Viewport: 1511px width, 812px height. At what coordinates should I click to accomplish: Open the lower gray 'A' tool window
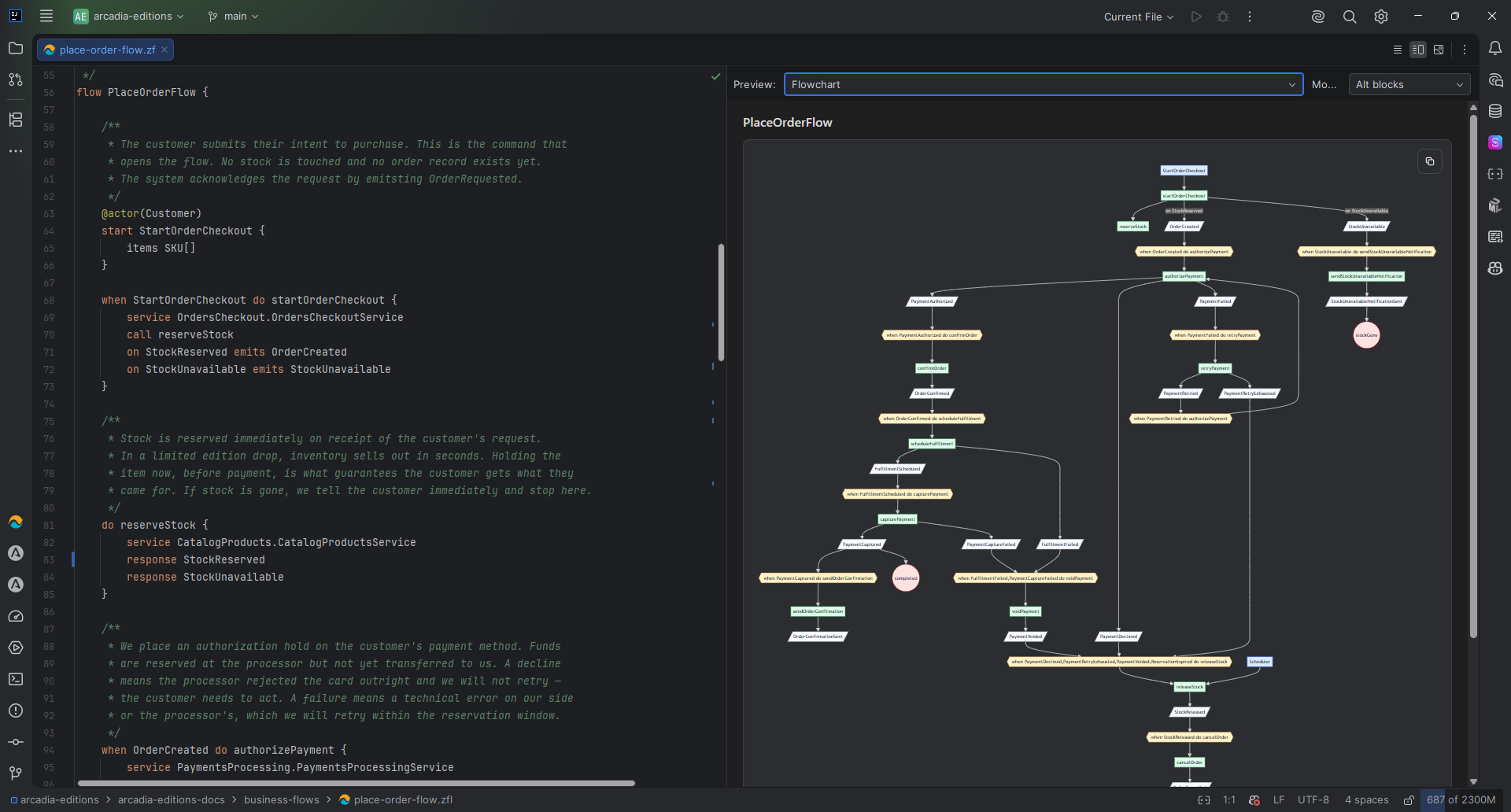(16, 585)
